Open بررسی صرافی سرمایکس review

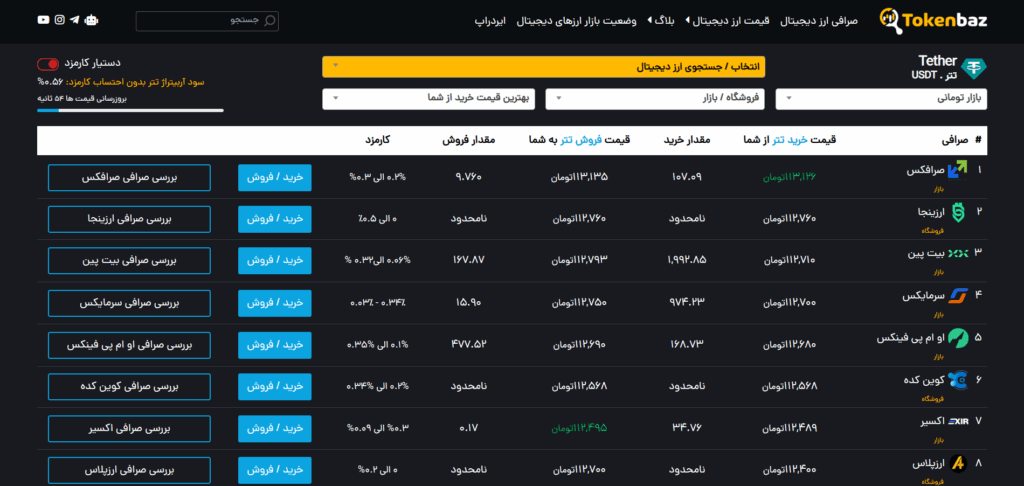tap(129, 303)
